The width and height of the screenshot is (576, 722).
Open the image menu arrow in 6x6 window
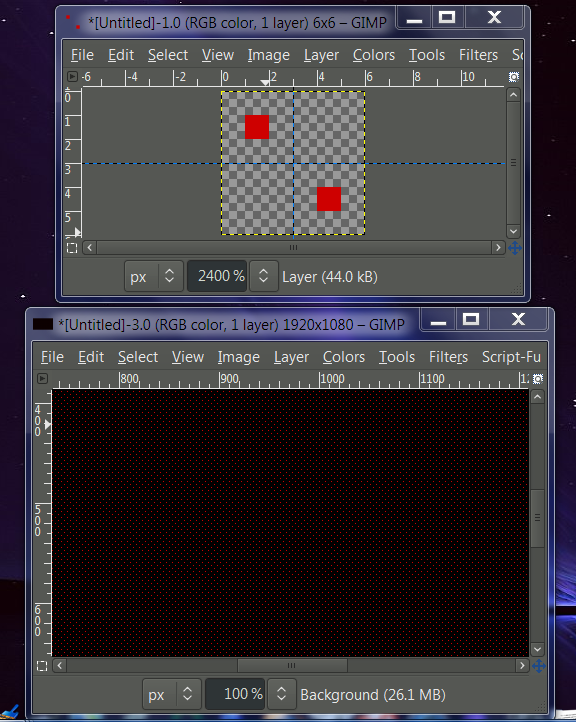coord(72,76)
